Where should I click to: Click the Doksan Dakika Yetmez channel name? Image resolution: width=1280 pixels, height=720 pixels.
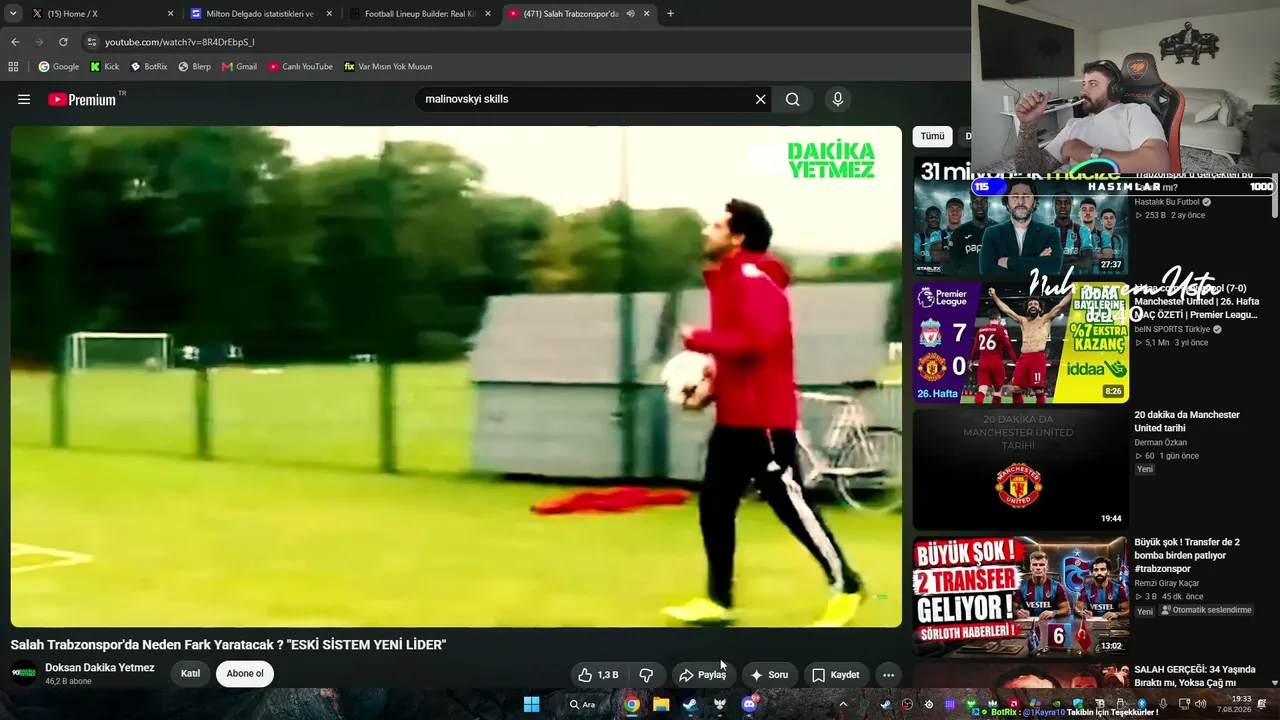[100, 667]
